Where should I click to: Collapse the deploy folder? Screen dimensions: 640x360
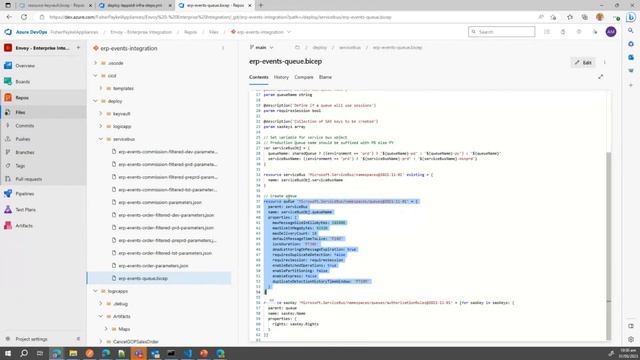[x=96, y=101]
